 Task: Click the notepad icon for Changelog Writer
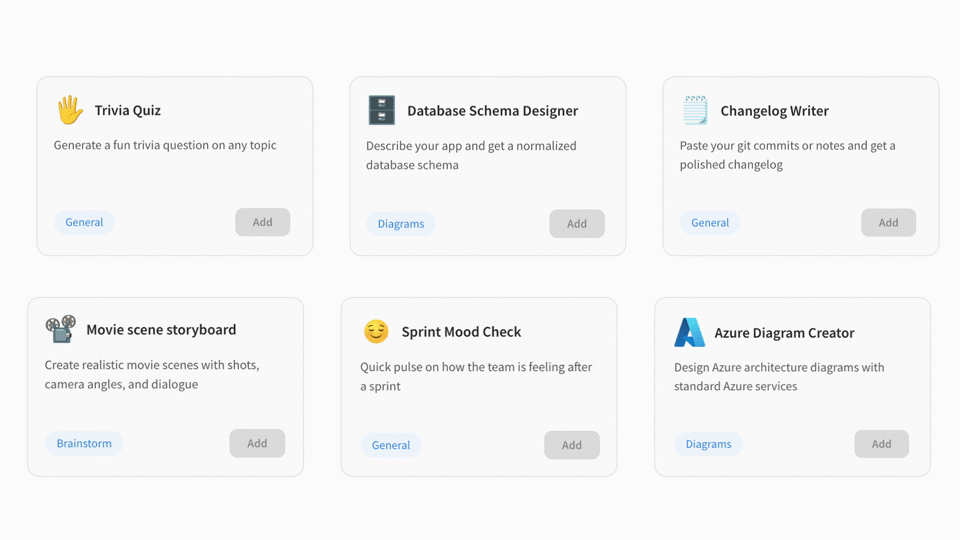tap(695, 110)
